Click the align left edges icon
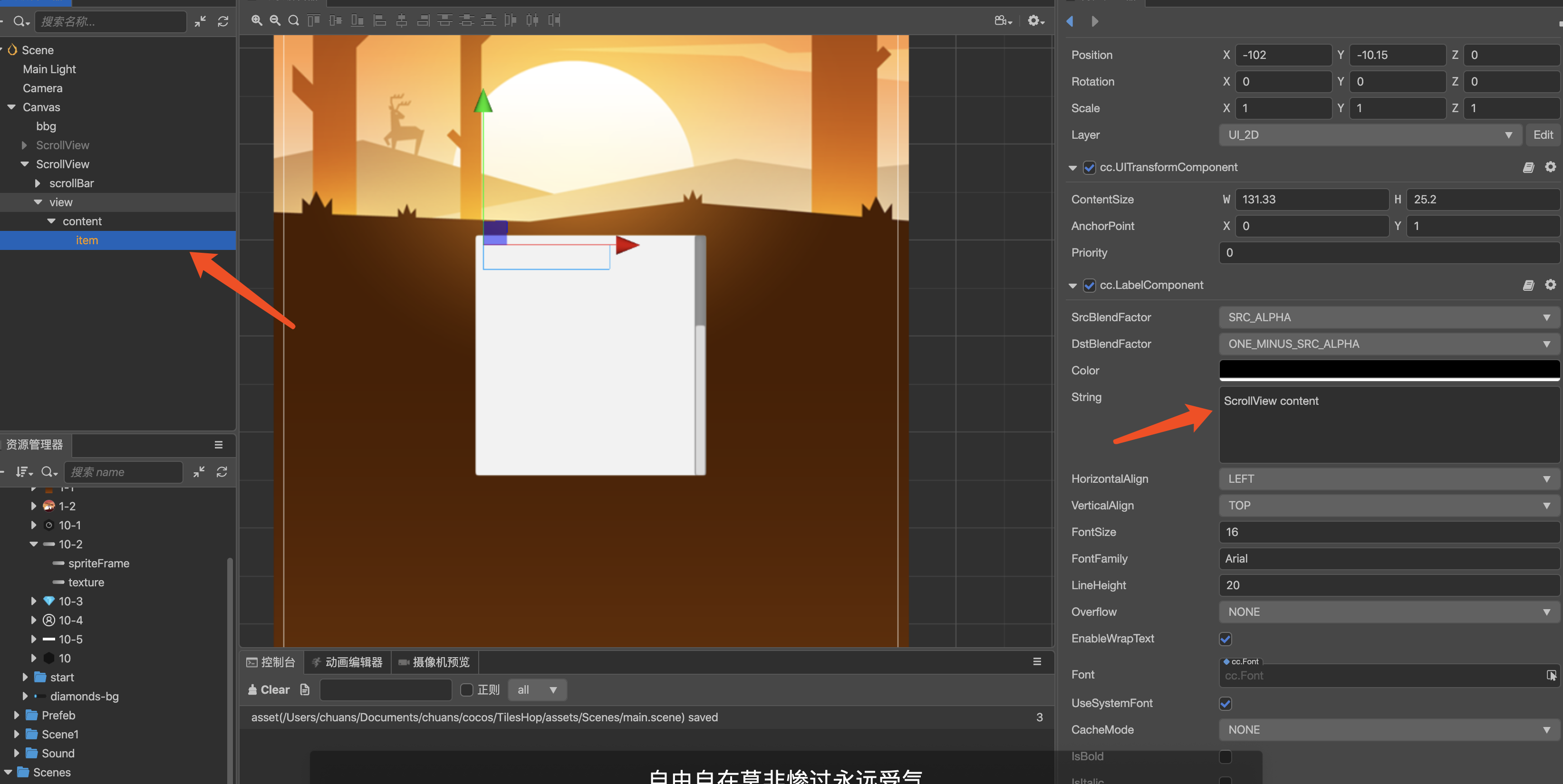The width and height of the screenshot is (1563, 784). click(x=379, y=20)
